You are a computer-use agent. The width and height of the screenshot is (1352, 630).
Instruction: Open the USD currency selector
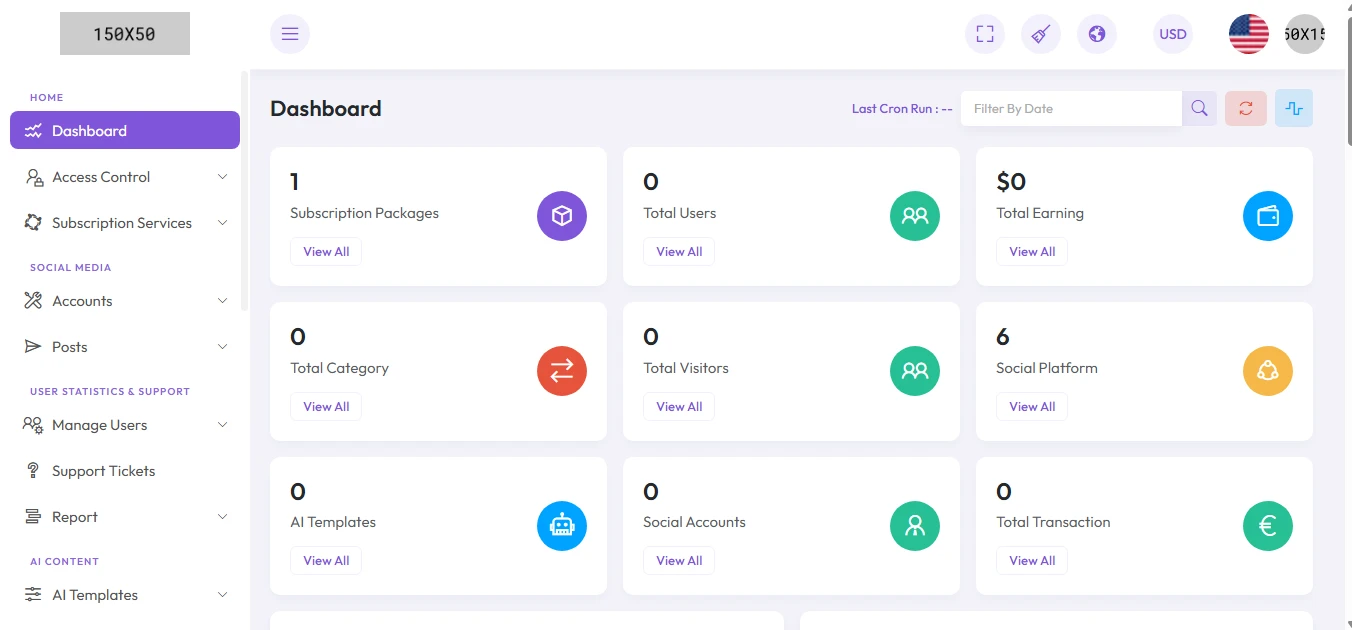[x=1173, y=34]
